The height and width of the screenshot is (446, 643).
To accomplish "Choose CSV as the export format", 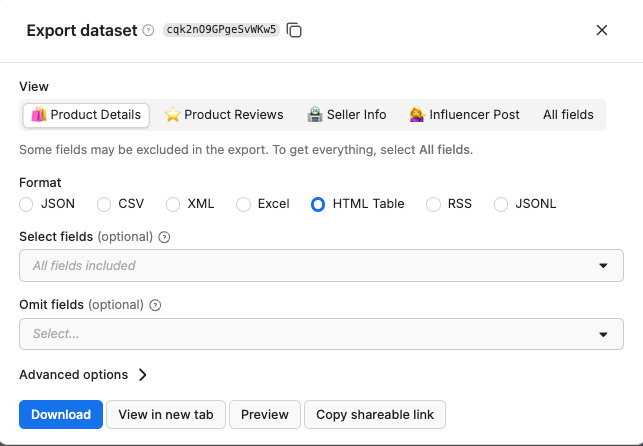I will coord(104,204).
